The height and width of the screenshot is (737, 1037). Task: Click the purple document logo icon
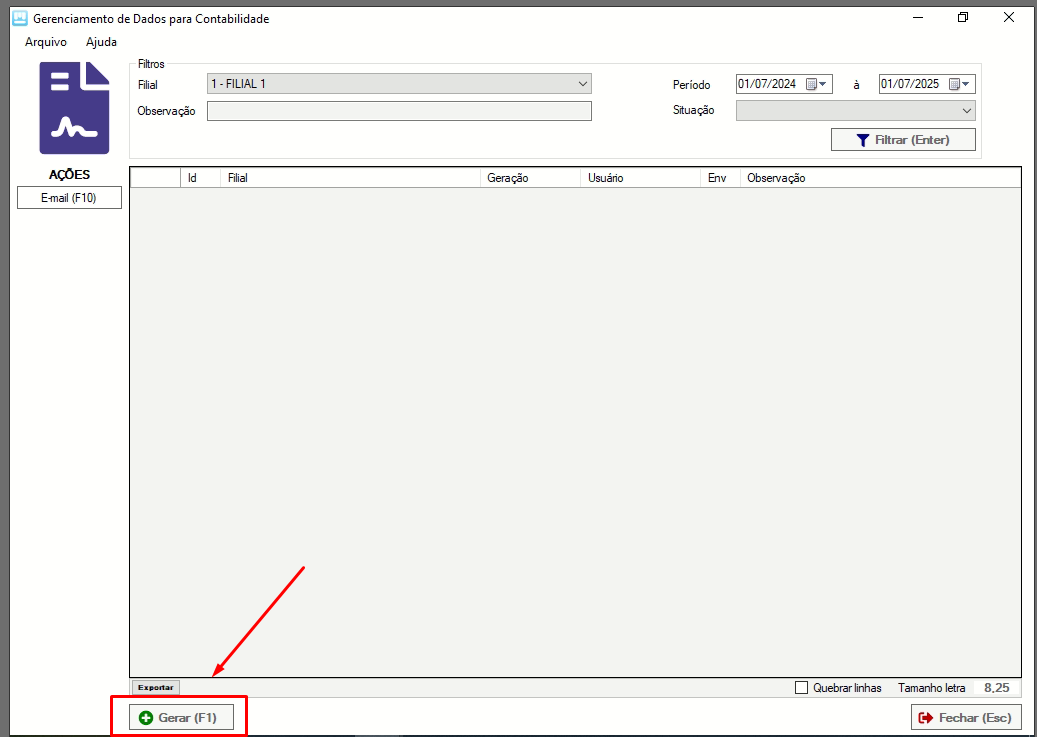coord(74,108)
